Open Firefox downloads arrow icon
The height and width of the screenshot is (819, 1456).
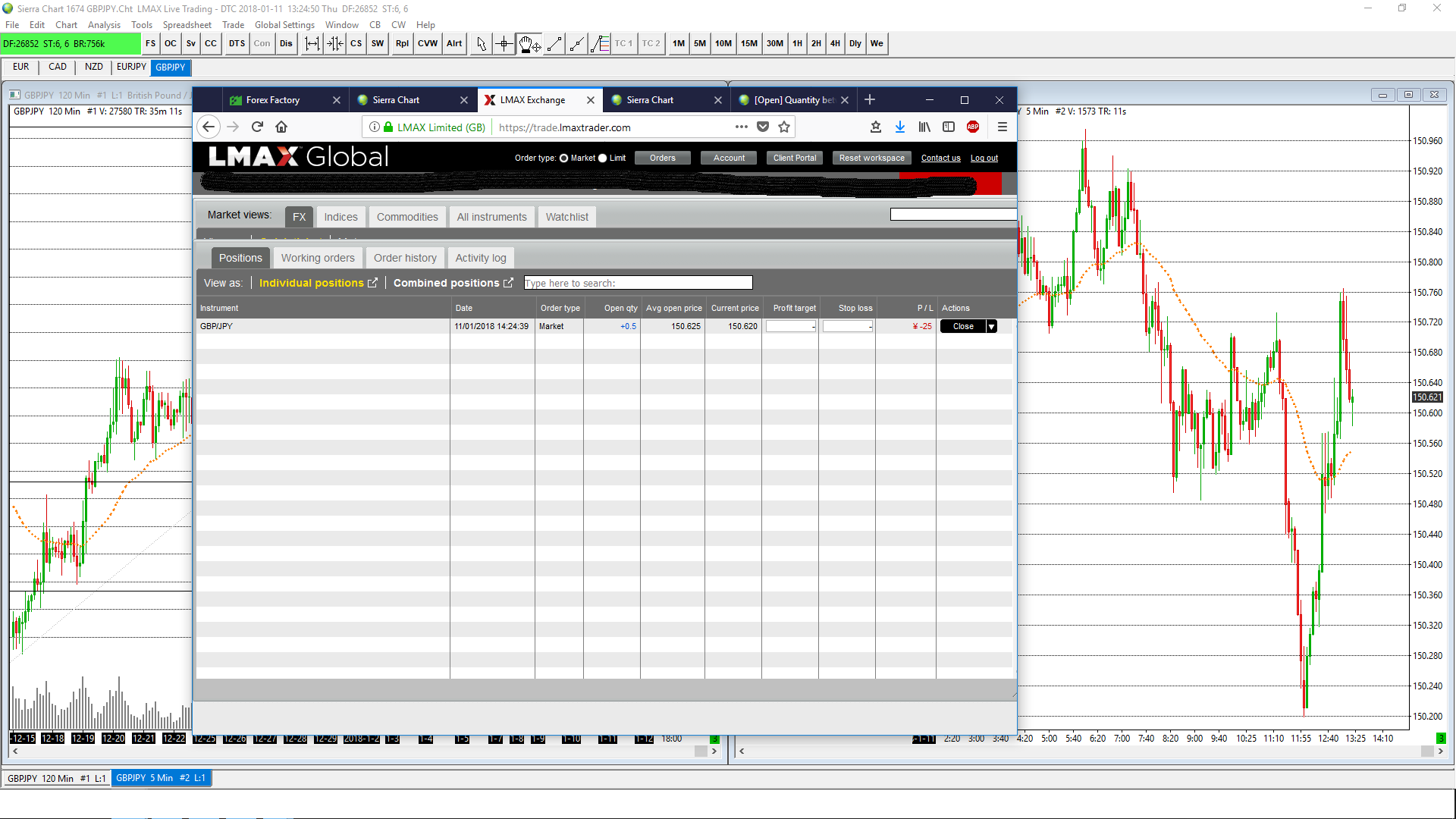click(899, 127)
